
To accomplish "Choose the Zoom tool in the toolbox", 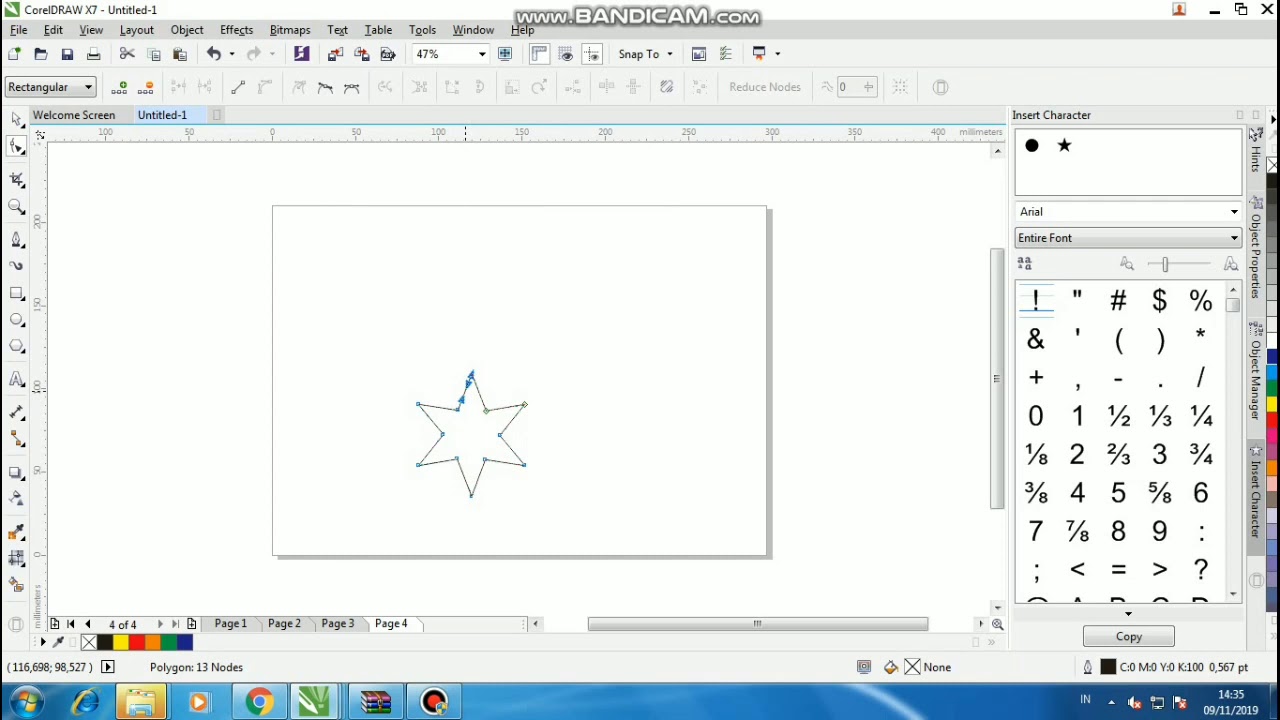I will tap(17, 207).
